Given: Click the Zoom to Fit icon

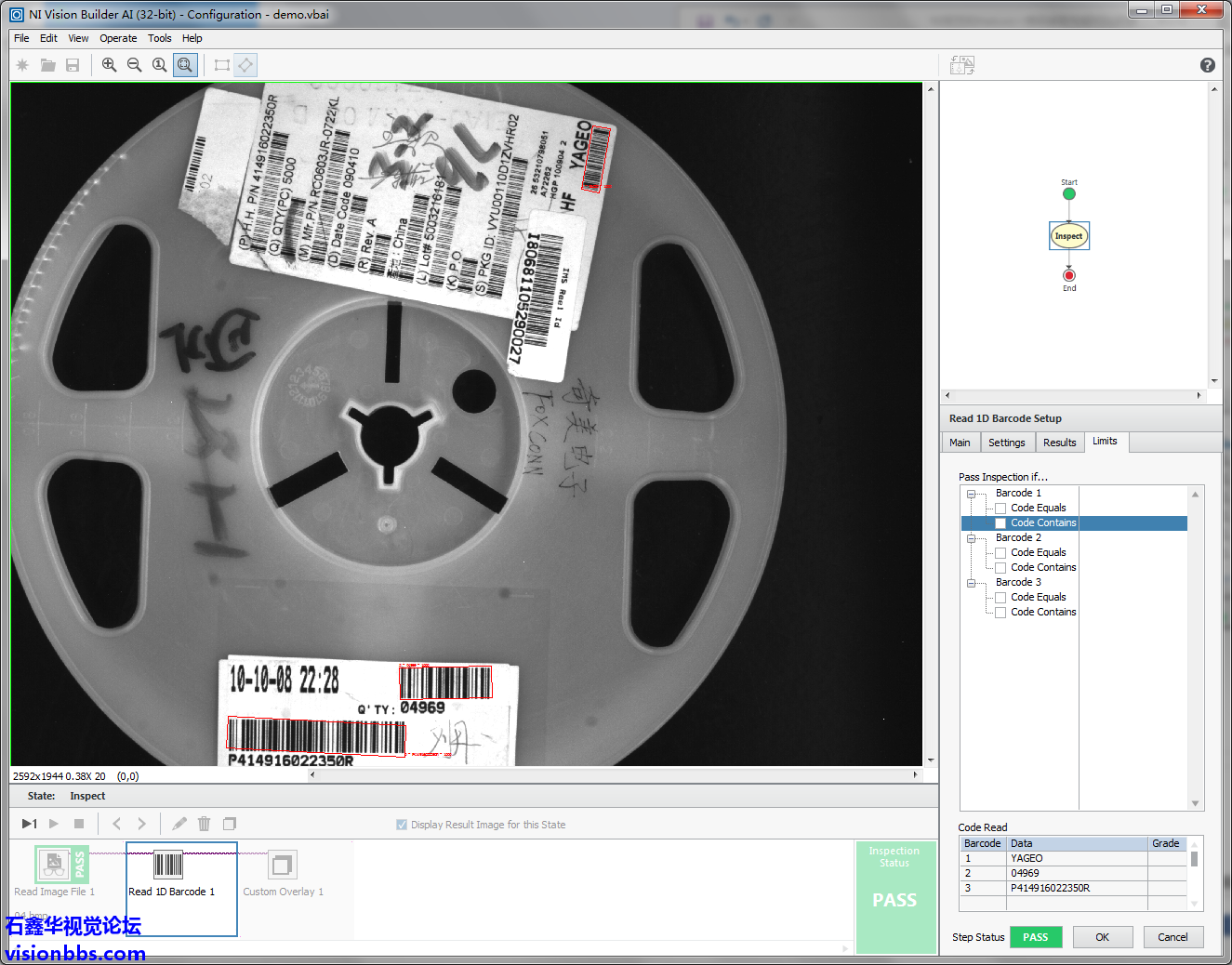Looking at the screenshot, I should coord(185,65).
